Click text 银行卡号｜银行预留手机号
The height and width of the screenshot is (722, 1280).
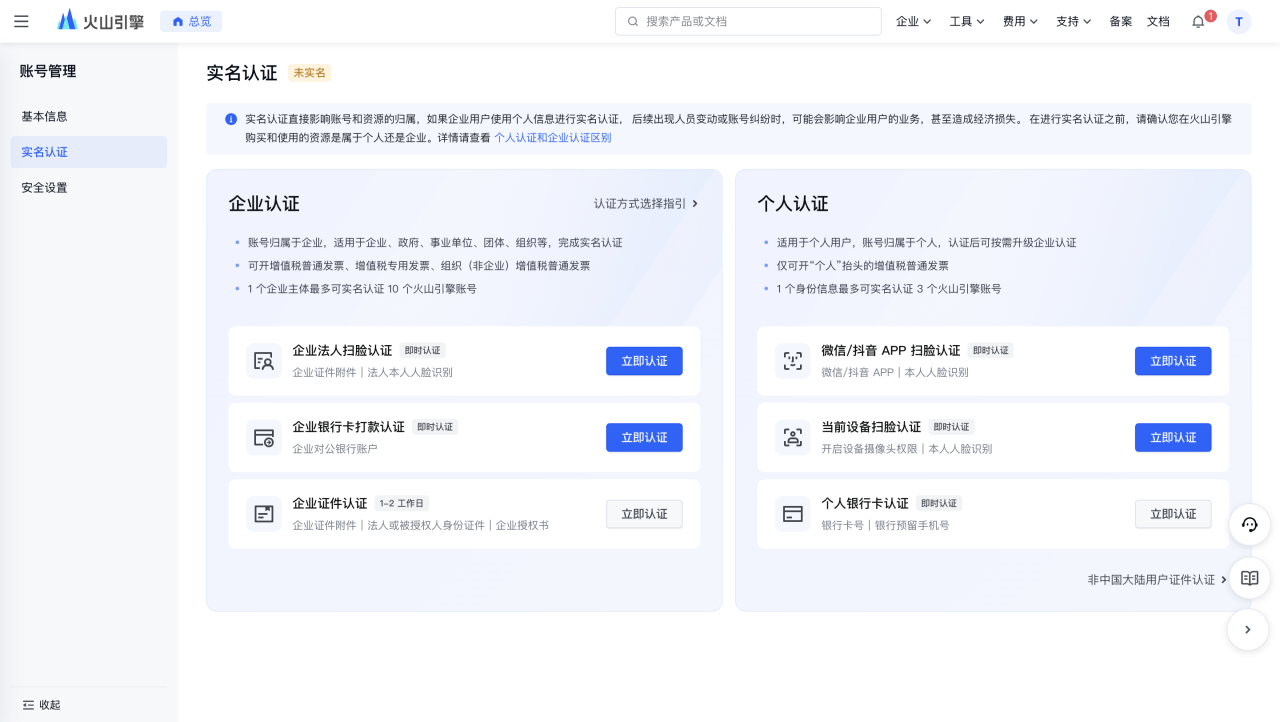coord(885,525)
